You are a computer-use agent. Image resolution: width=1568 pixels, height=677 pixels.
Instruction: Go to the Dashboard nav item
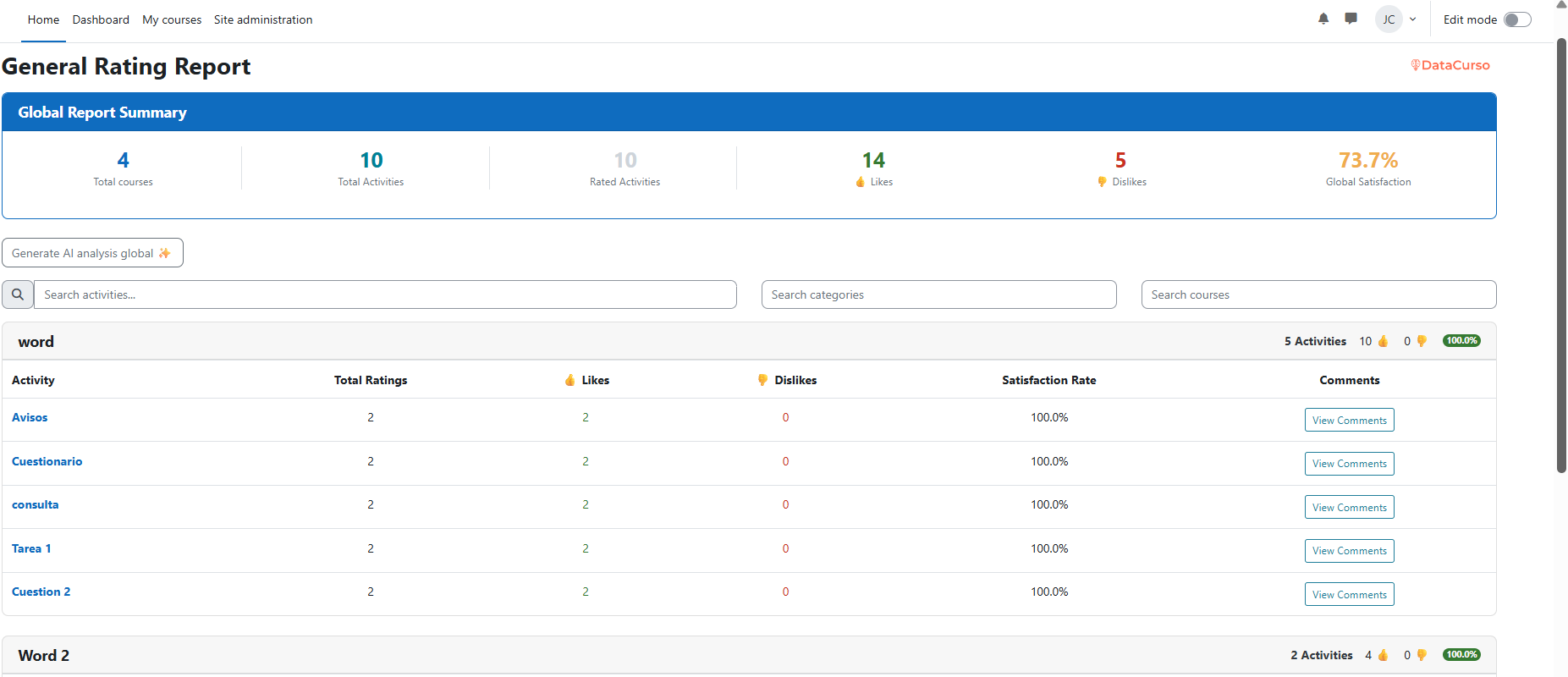click(x=101, y=19)
